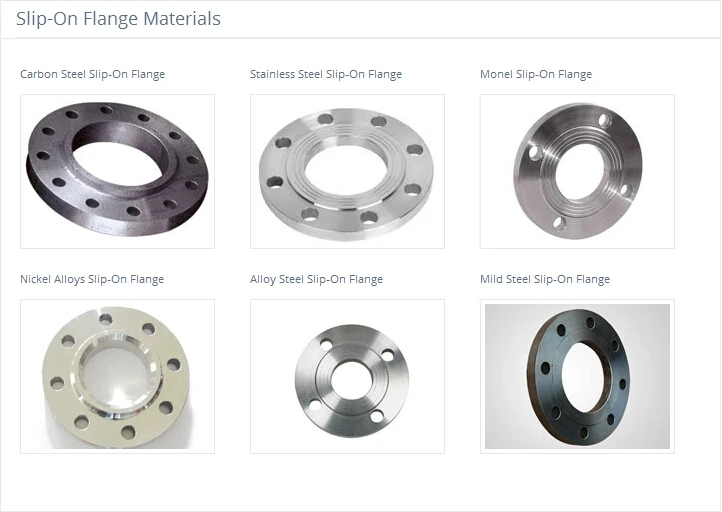Open the Mild Steel Slip-On Flange image

577,376
